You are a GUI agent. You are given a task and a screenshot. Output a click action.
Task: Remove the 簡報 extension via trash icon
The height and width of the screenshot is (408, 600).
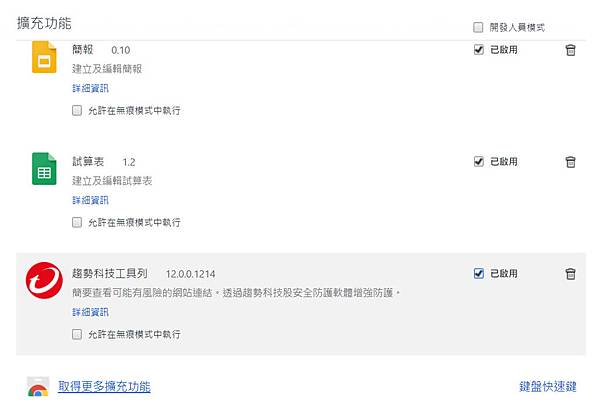tap(570, 50)
